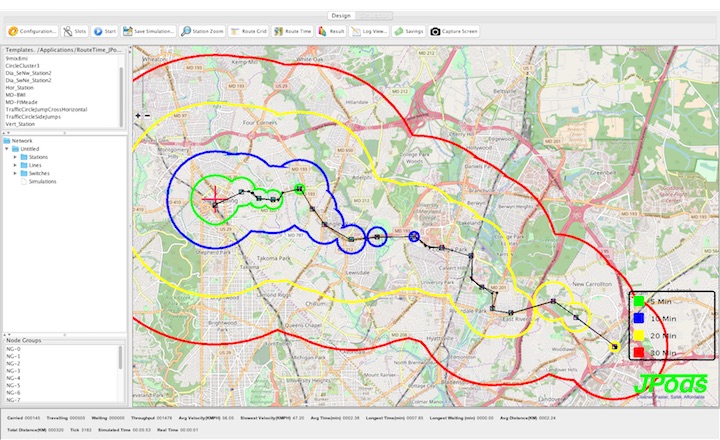Image resolution: width=720 pixels, height=440 pixels.
Task: Activate the Station Zoom tool
Action: pyautogui.click(x=202, y=31)
